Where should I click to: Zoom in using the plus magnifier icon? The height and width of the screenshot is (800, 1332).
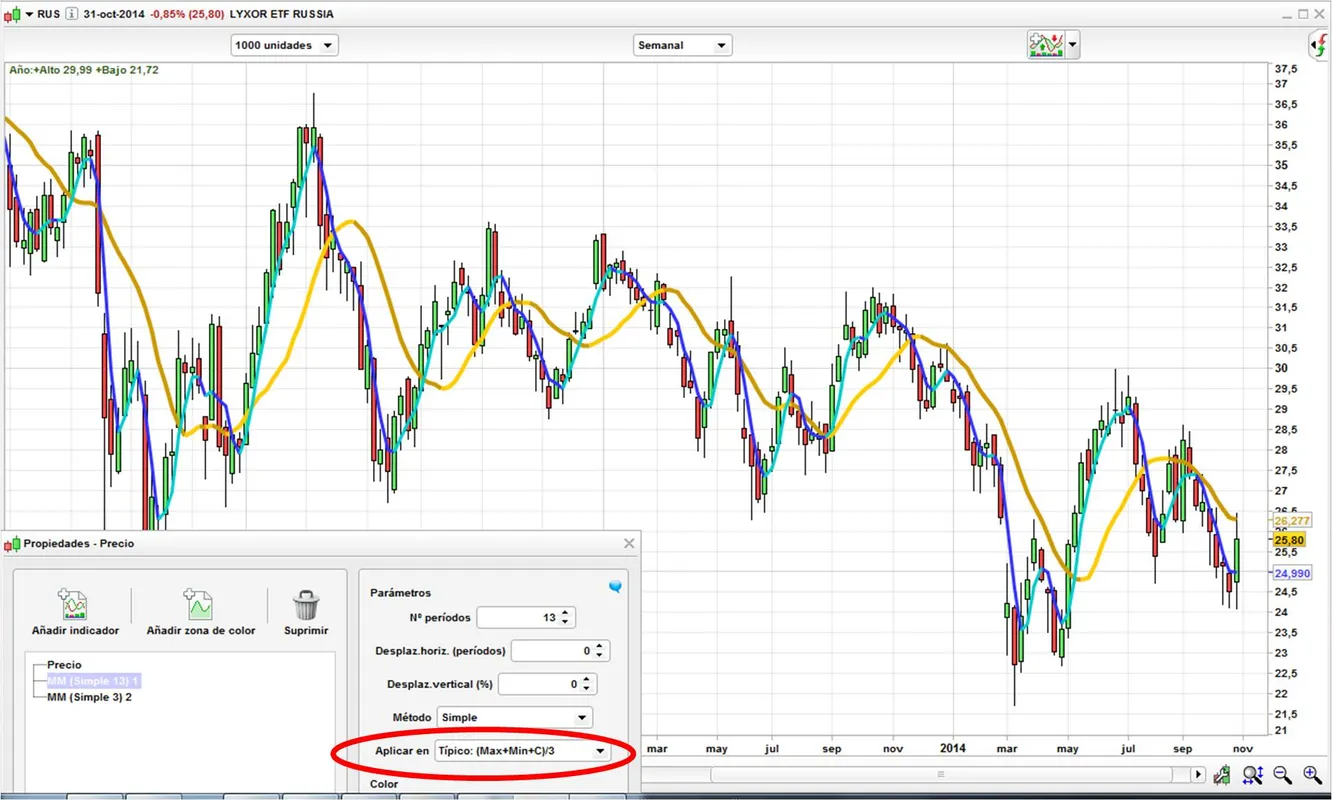click(x=1313, y=775)
